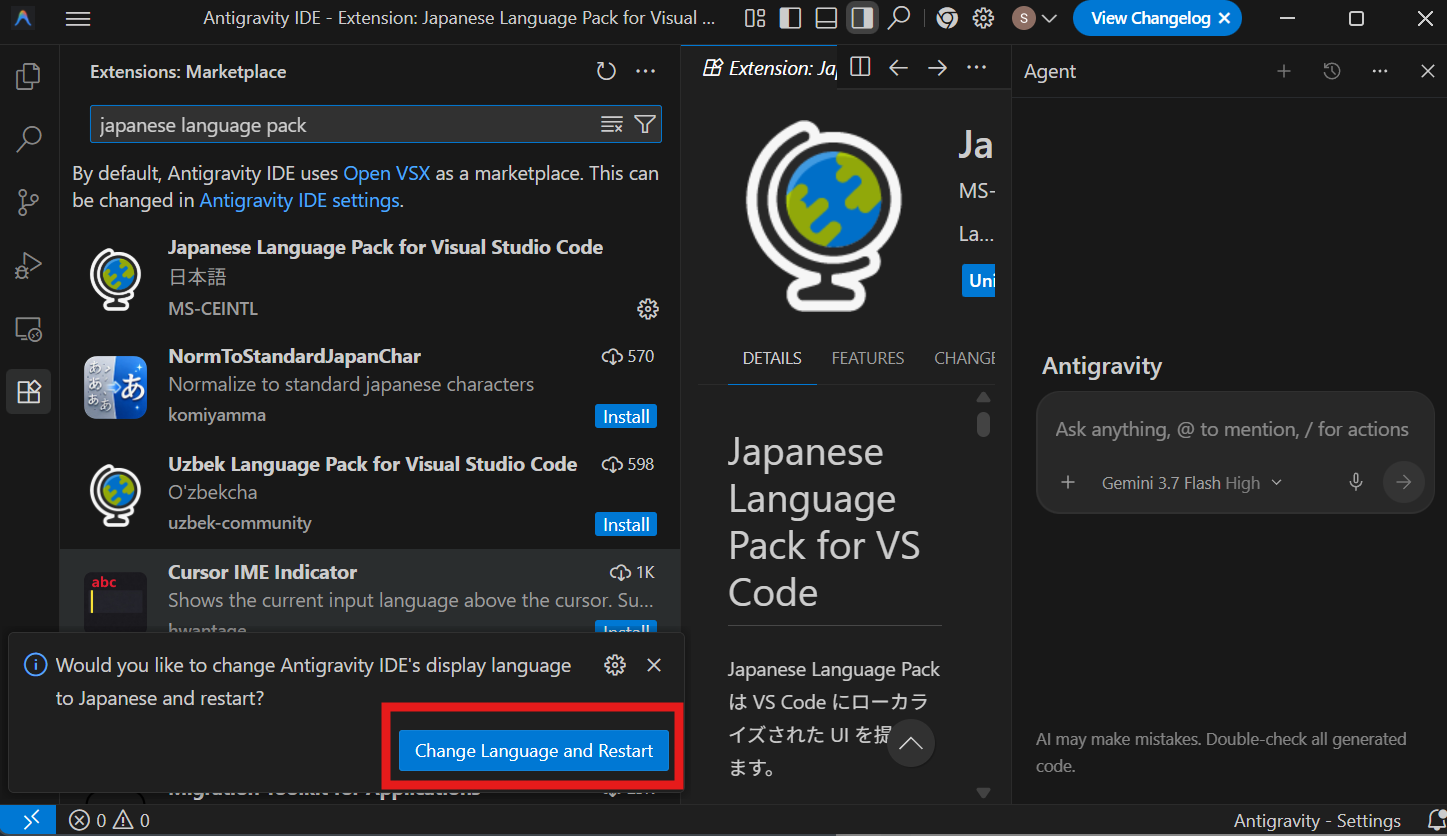Open the Explorer view in activity bar
This screenshot has width=1447, height=836.
click(x=29, y=77)
